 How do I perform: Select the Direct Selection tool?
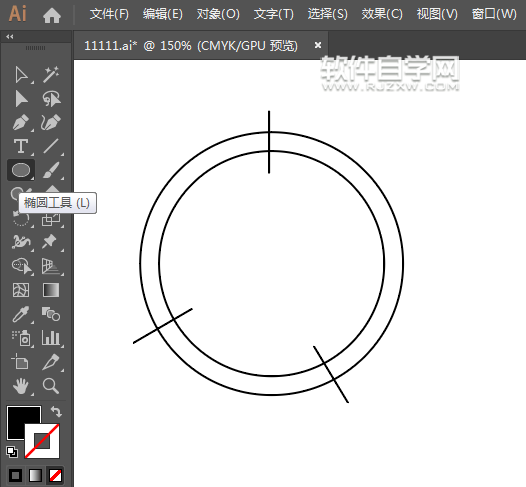point(21,99)
